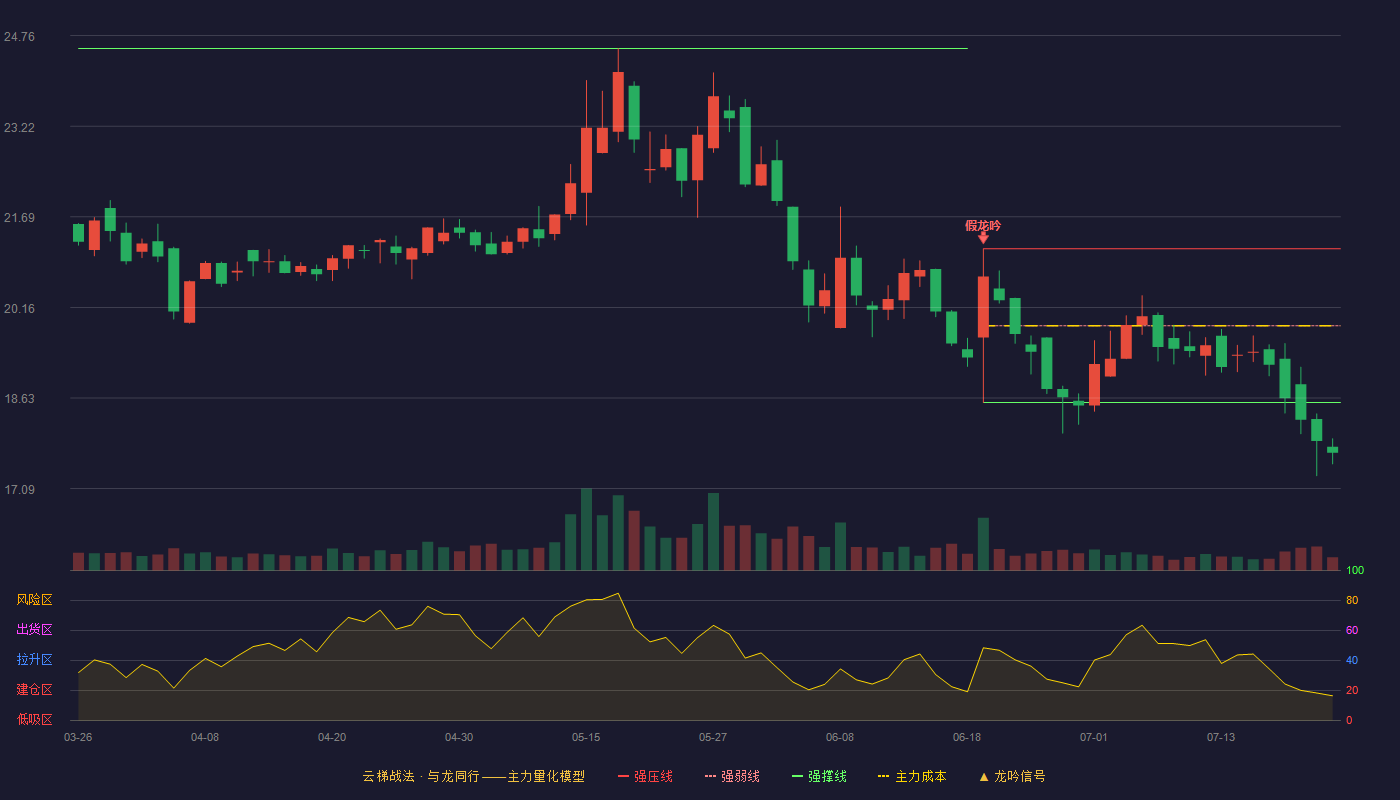
Task: Click the magenta 60 indicator axis value
Action: pyautogui.click(x=1352, y=631)
